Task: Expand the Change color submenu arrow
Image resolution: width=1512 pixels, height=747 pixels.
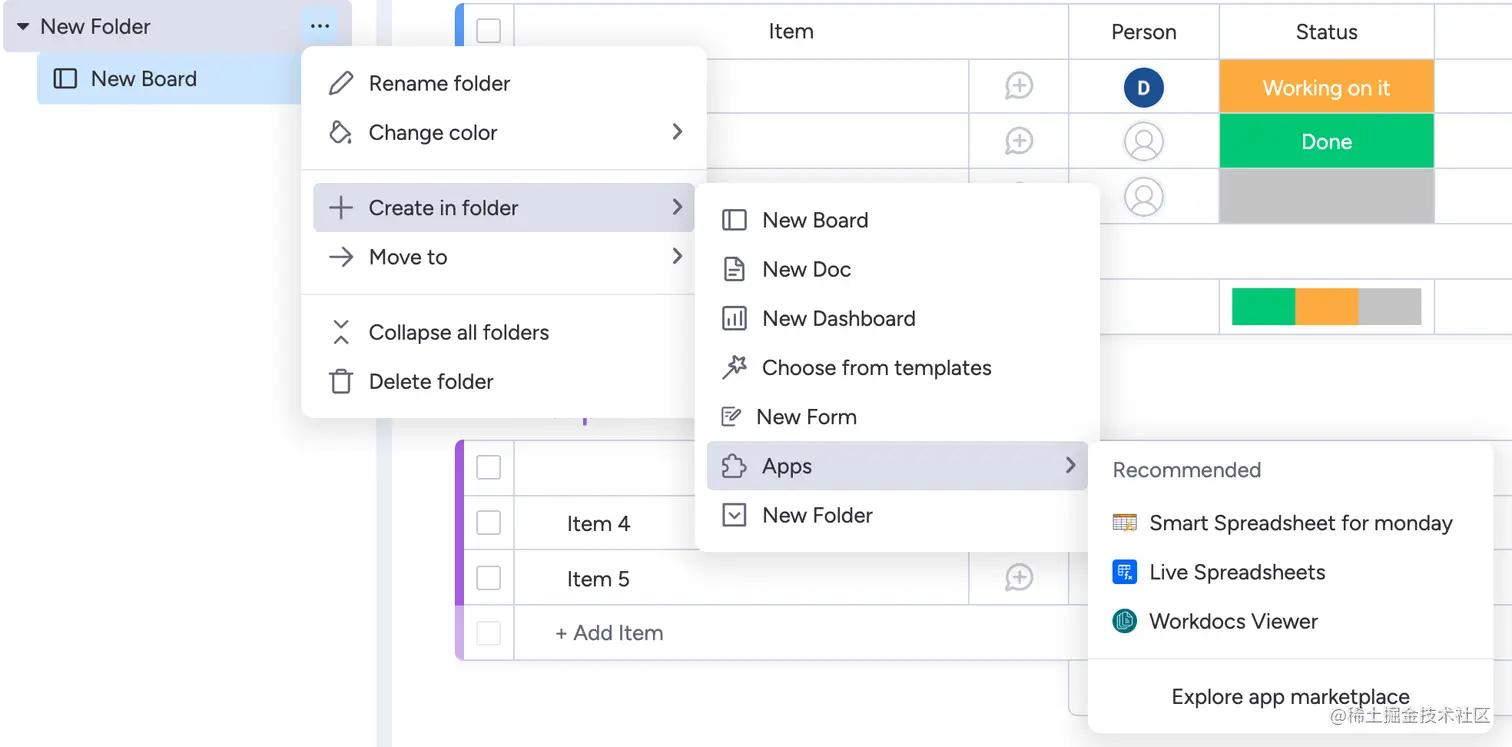Action: 677,132
